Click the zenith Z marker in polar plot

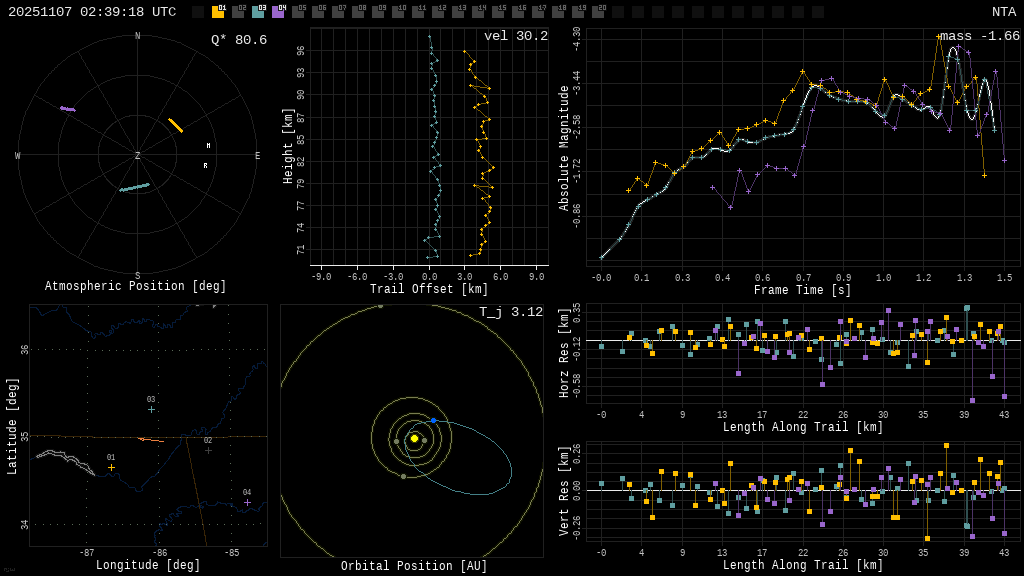point(138,156)
